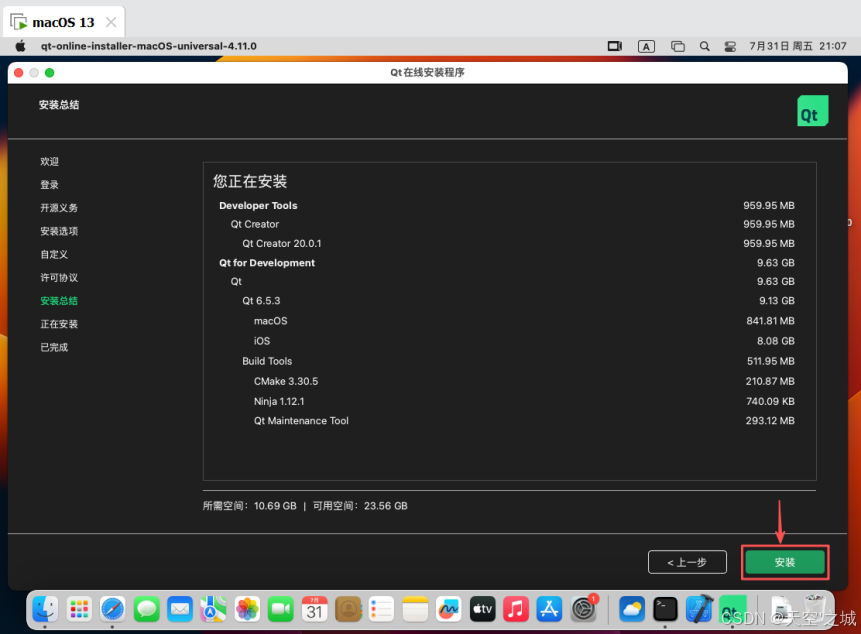Screen dimensions: 861x634
Task: Open Mail from the Dock
Action: point(180,609)
